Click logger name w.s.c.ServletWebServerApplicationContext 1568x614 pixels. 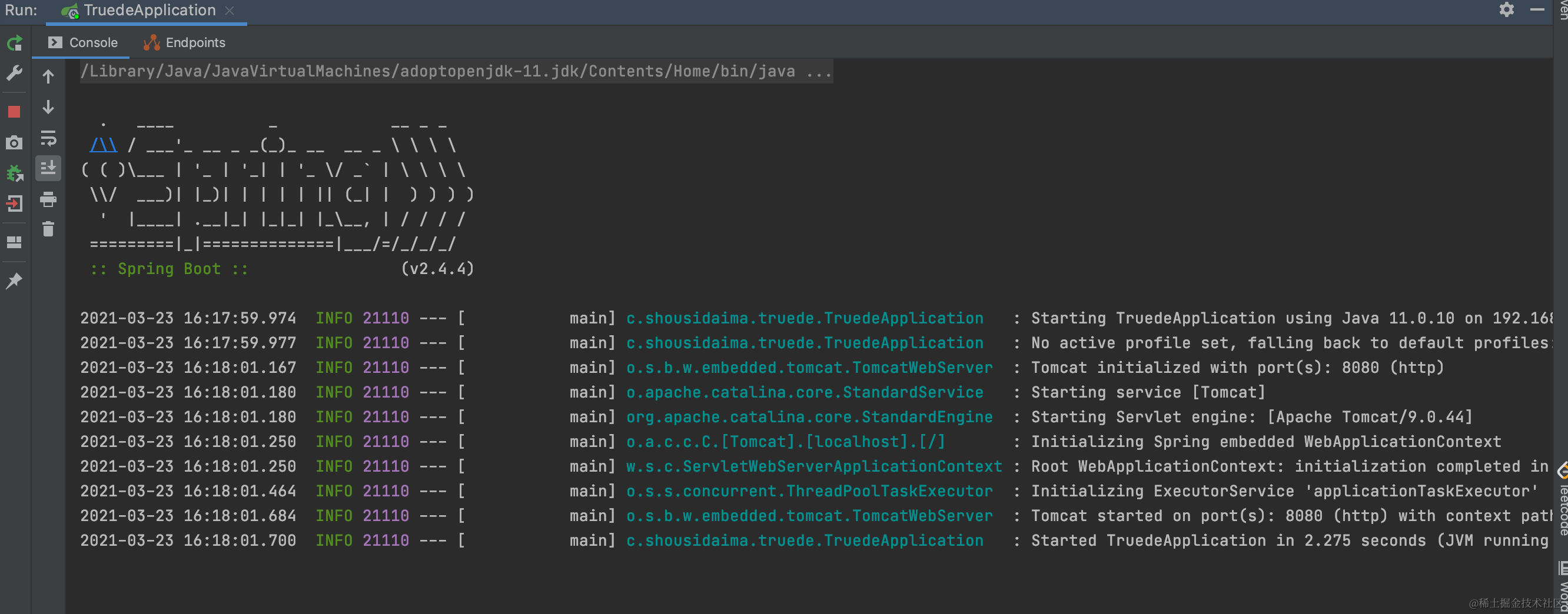[x=814, y=467]
